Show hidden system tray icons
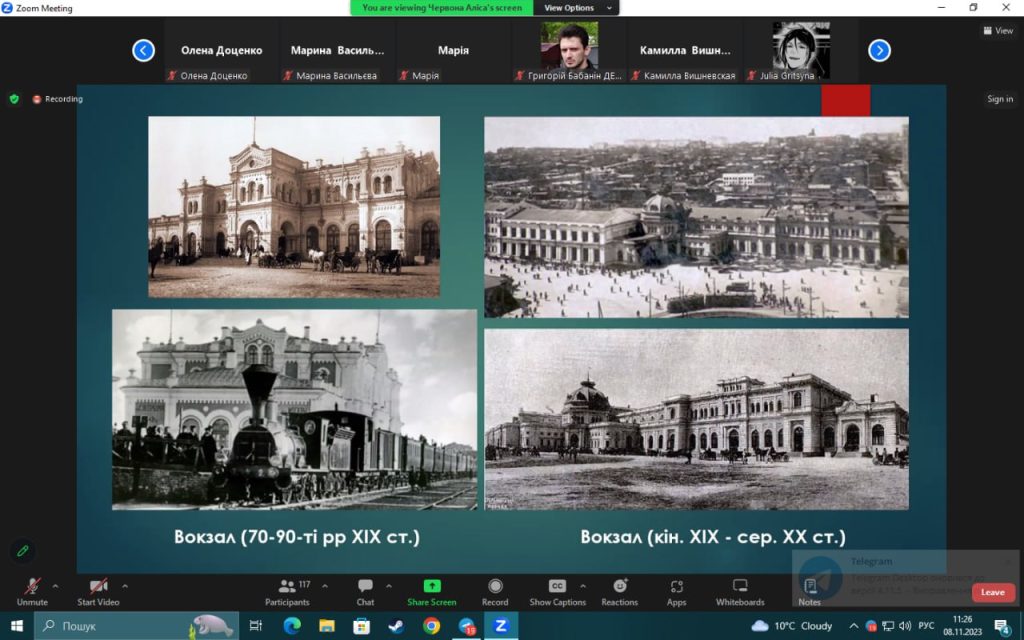 [x=854, y=626]
